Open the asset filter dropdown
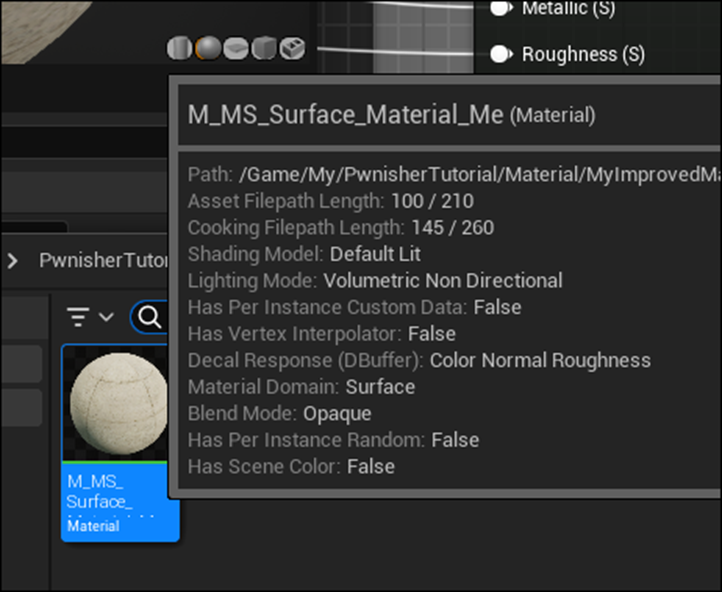This screenshot has height=592, width=722. click(x=89, y=317)
